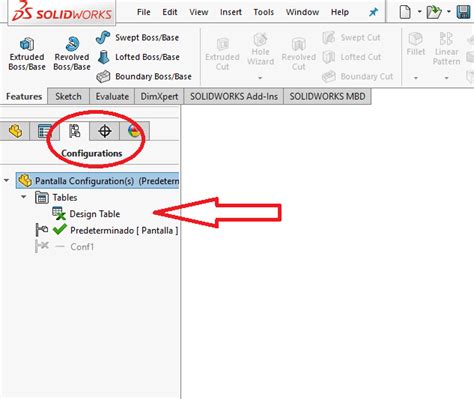Click the Linear Pattern tool
The image size is (474, 399).
point(446,49)
